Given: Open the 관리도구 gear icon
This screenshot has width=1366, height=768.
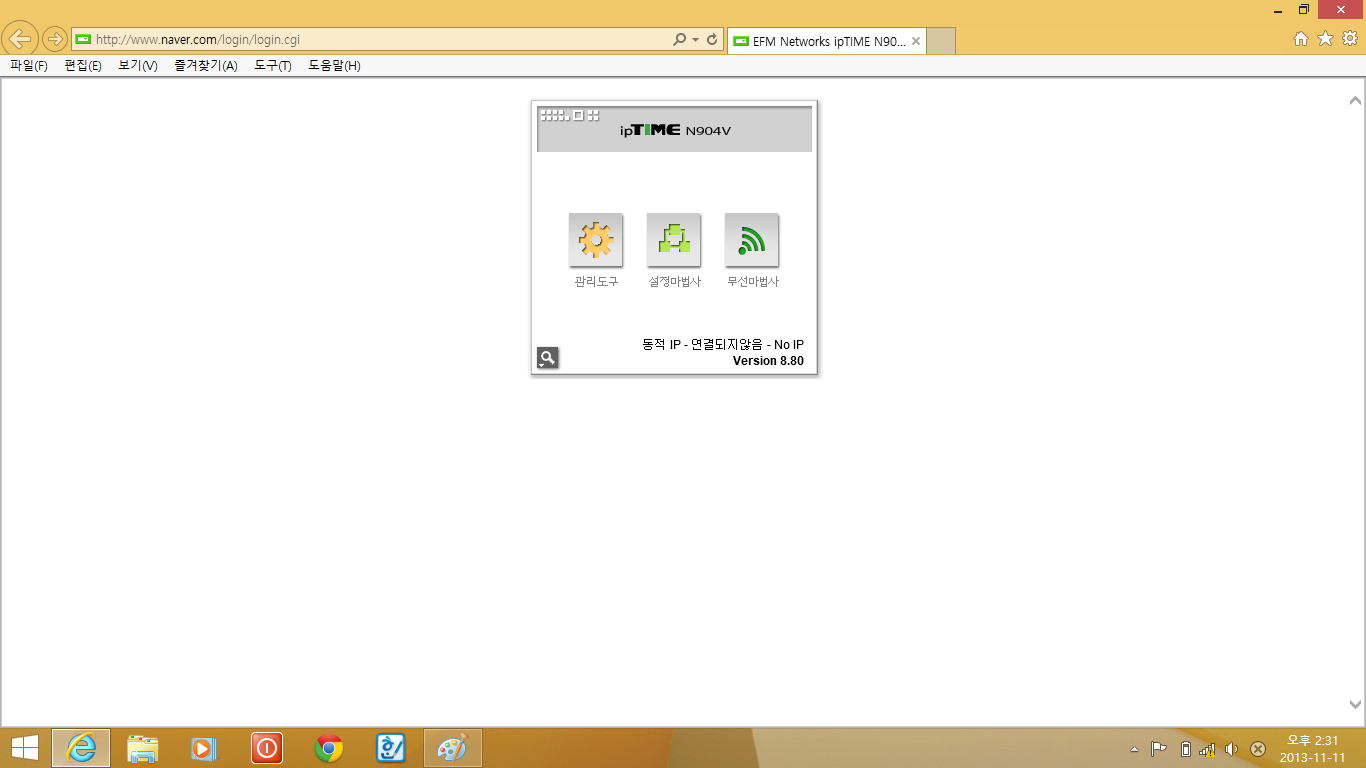Looking at the screenshot, I should click(x=596, y=240).
